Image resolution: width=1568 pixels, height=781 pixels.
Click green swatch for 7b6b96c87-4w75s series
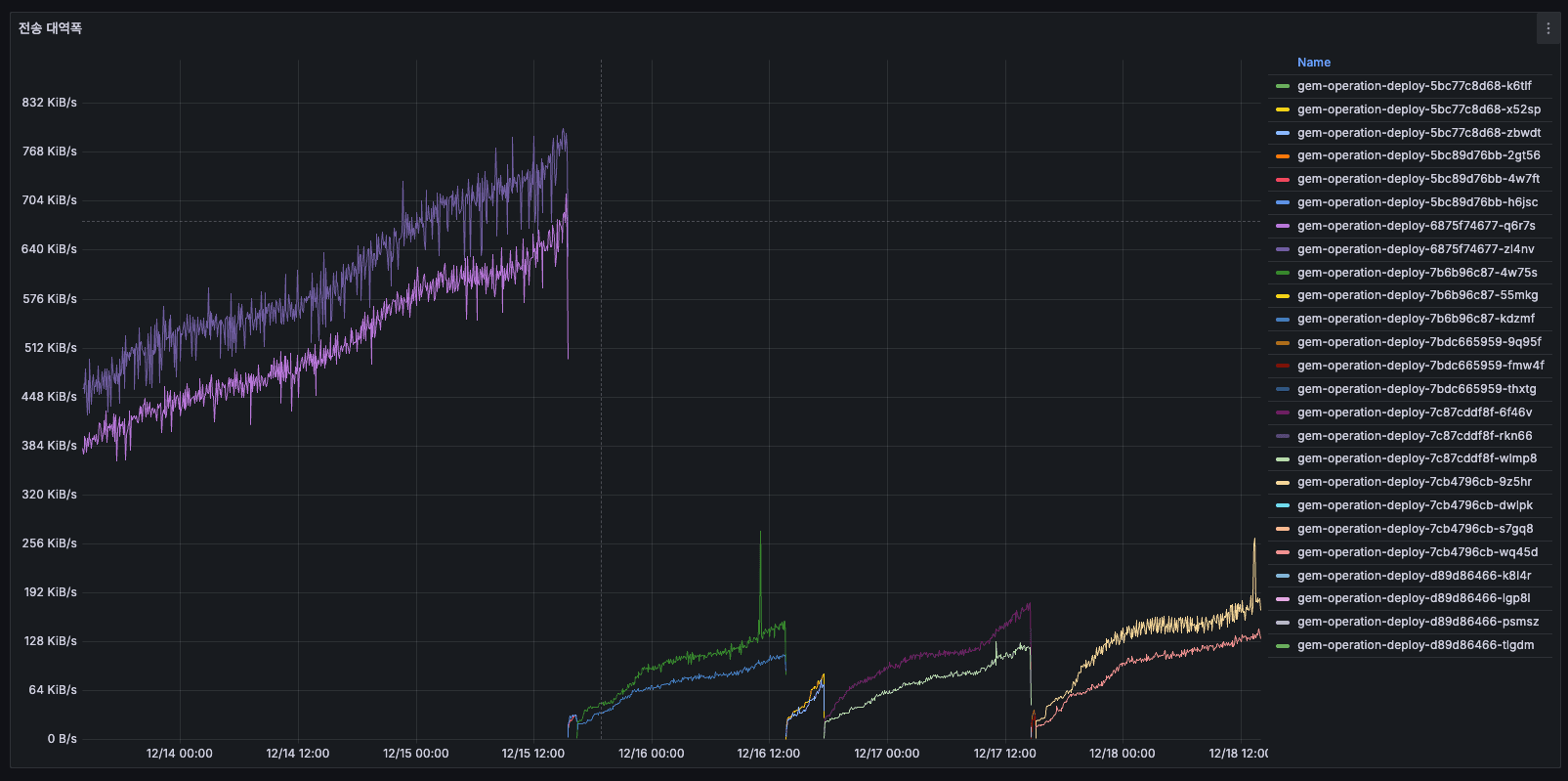coord(1283,273)
